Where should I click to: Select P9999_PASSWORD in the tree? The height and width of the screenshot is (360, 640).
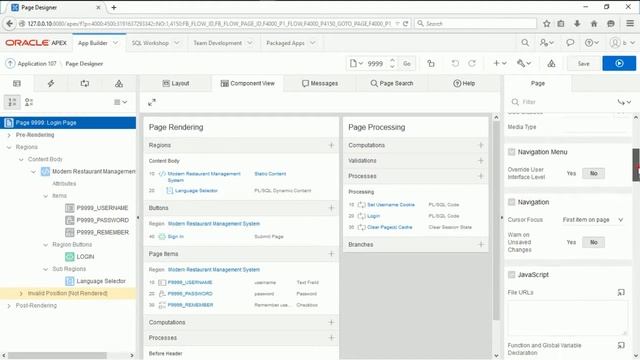tap(102, 220)
